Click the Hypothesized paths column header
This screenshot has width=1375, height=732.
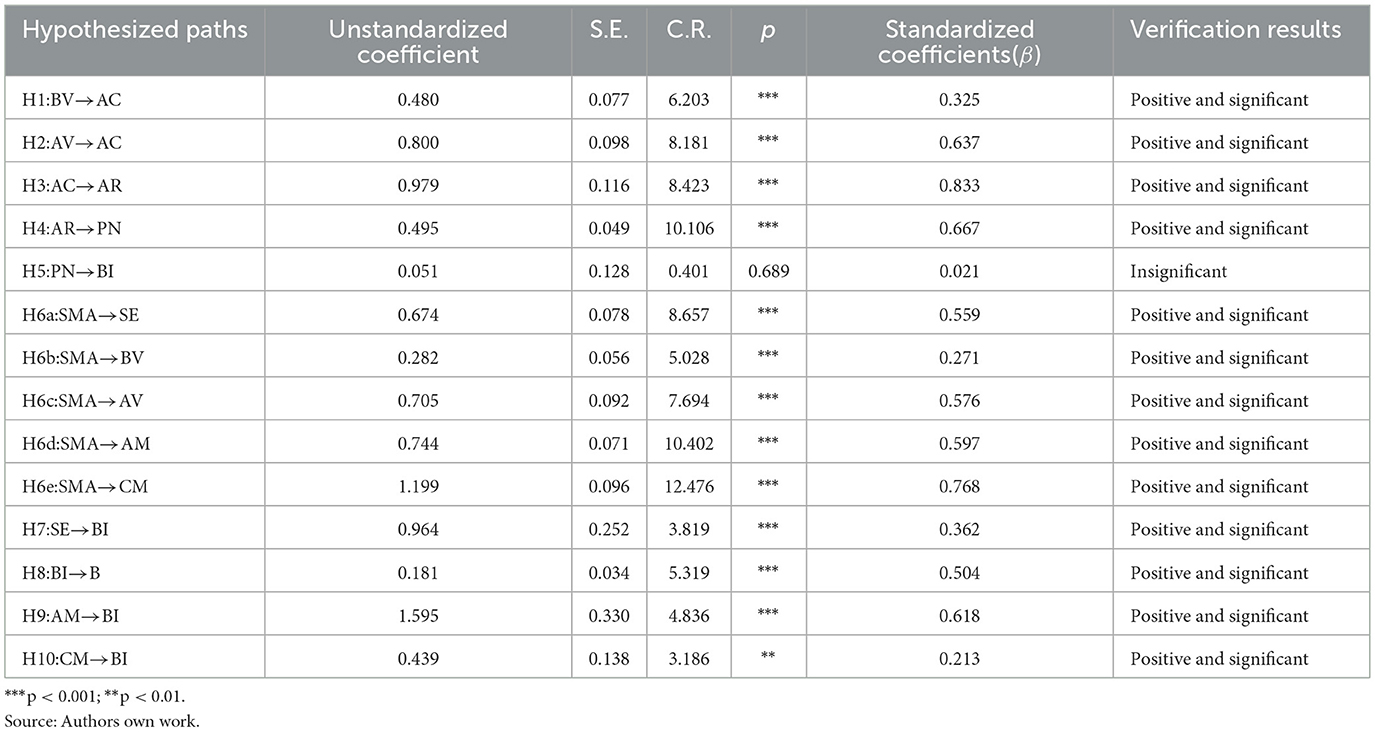[x=135, y=30]
